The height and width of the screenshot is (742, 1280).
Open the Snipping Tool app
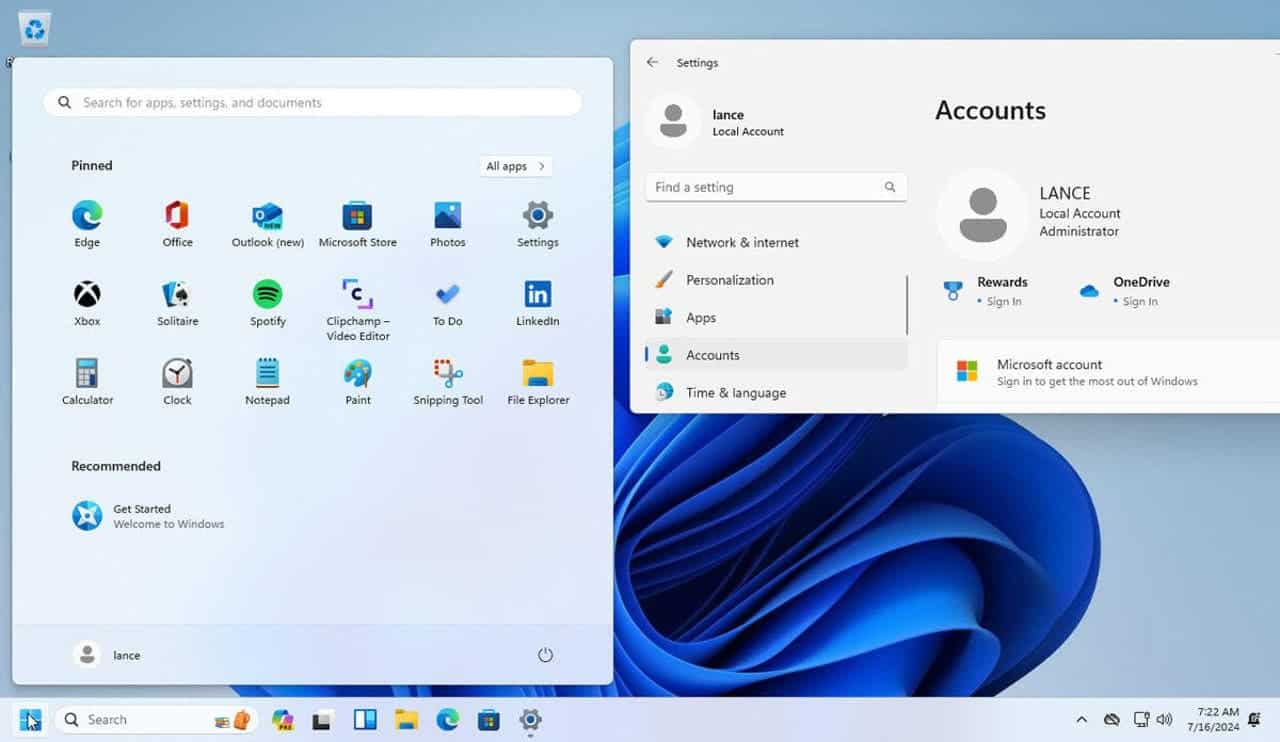(x=448, y=374)
